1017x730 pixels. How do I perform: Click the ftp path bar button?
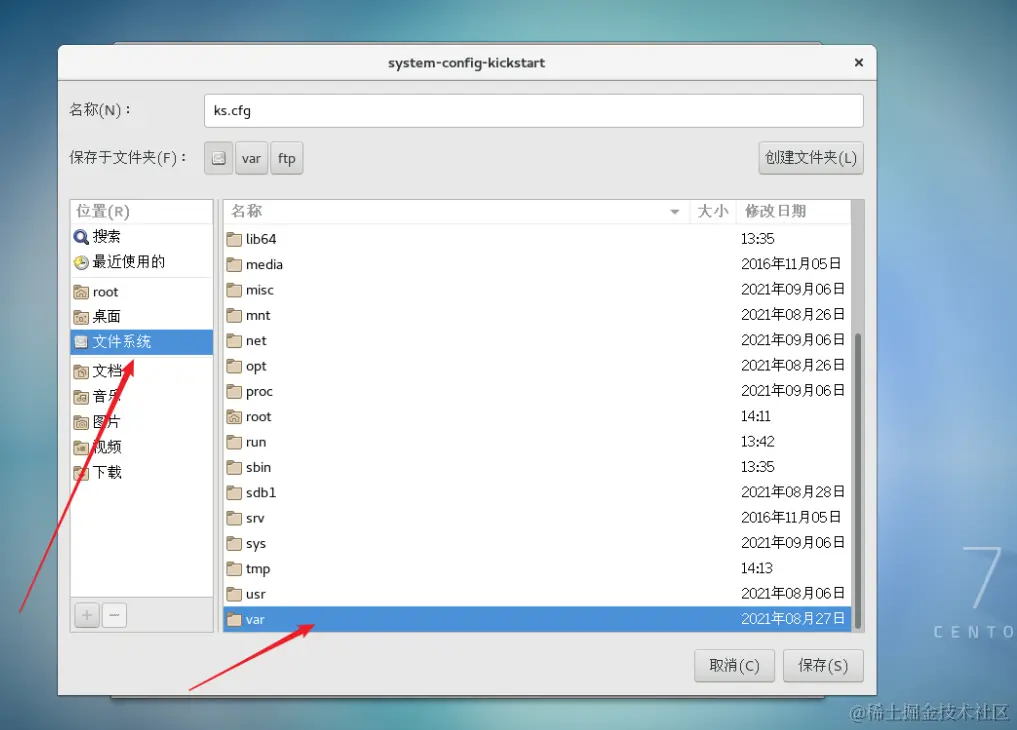(x=287, y=158)
